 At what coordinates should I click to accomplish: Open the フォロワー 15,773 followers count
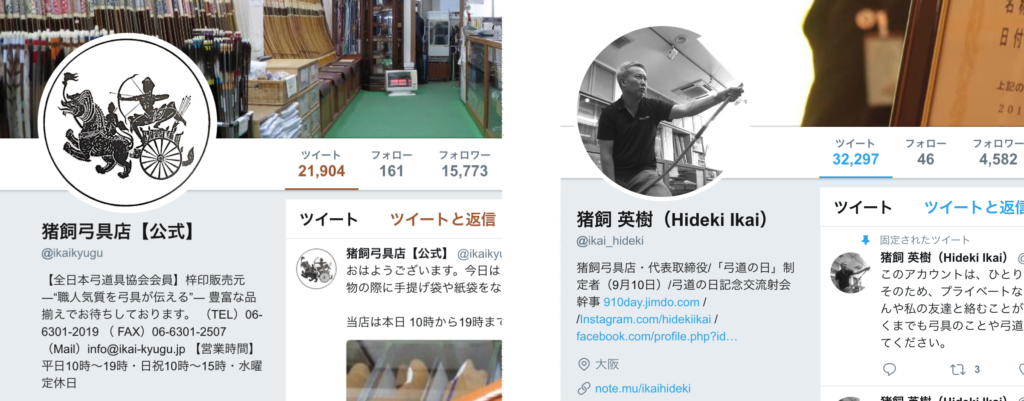click(463, 164)
